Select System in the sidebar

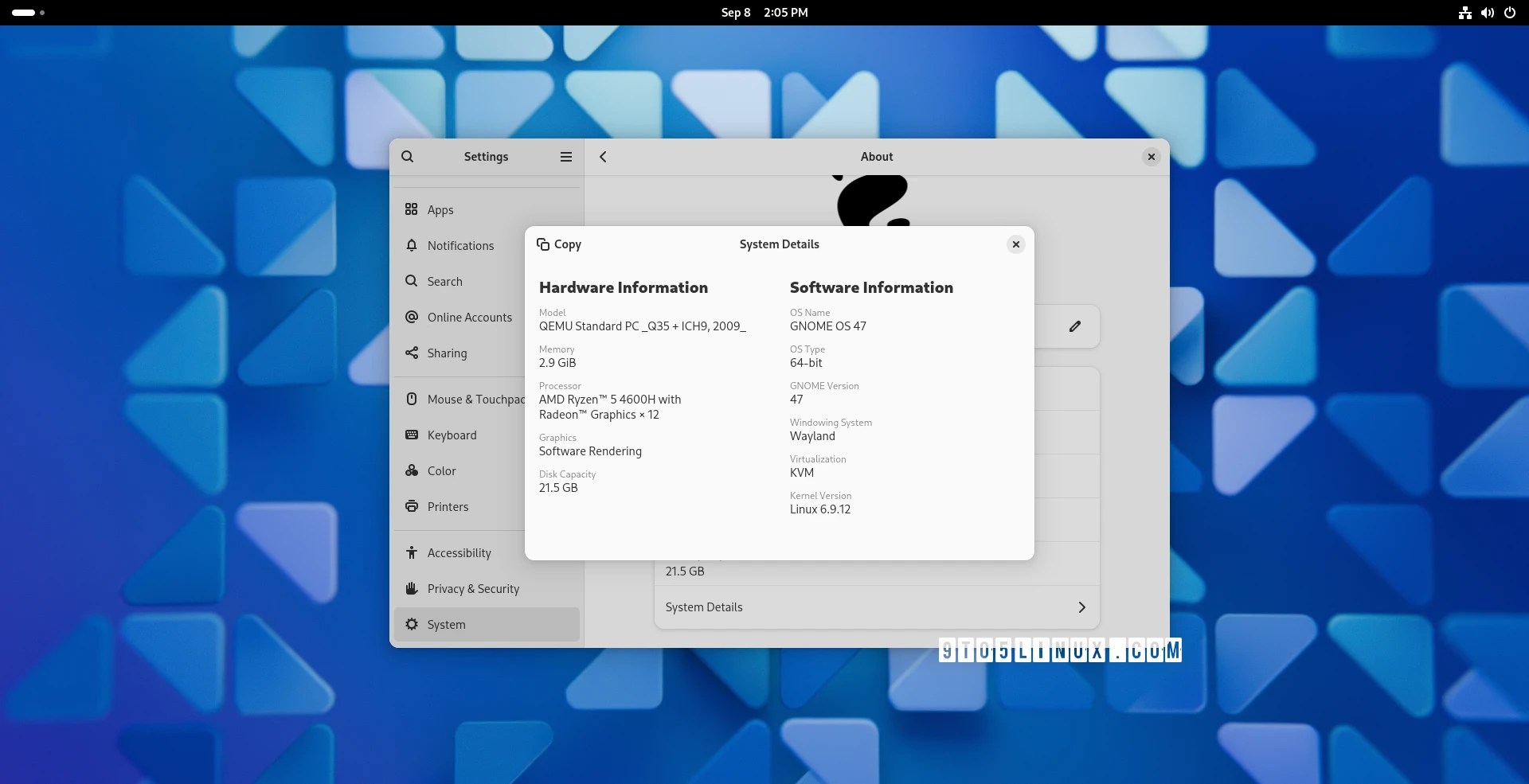point(487,624)
